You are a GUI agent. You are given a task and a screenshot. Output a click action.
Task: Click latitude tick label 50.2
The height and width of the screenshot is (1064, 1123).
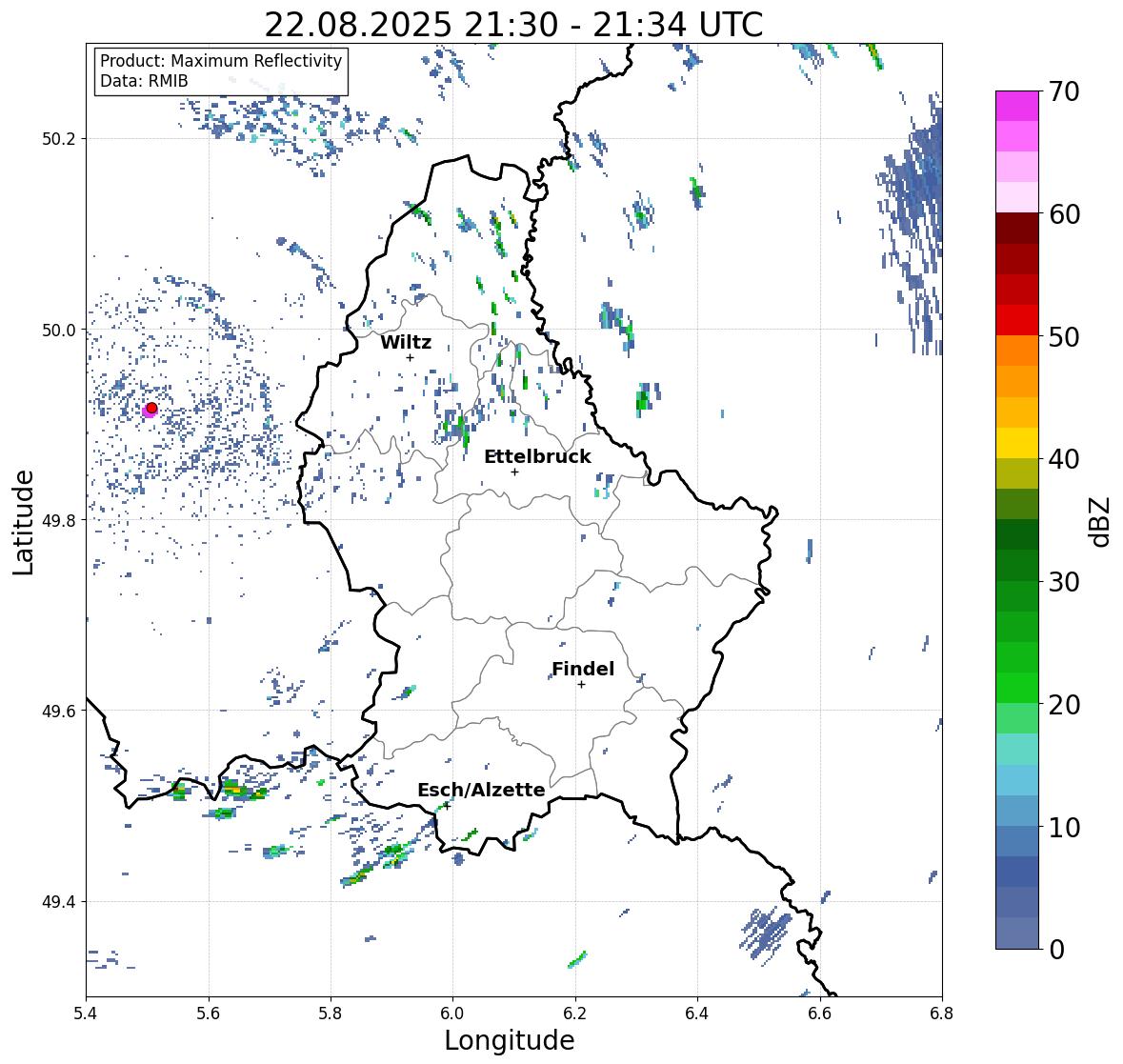pos(59,139)
